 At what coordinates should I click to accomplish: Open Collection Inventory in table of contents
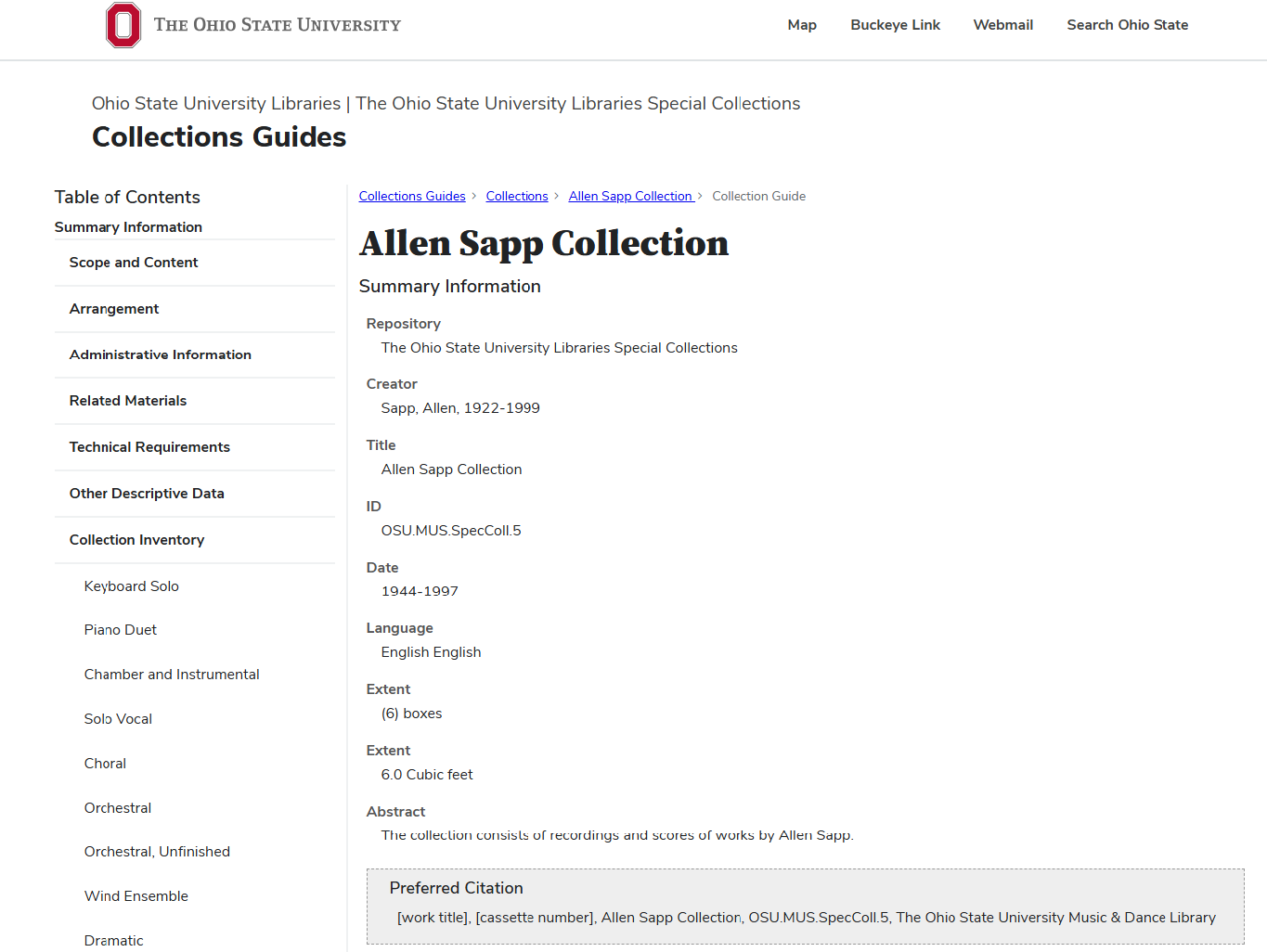tap(136, 540)
